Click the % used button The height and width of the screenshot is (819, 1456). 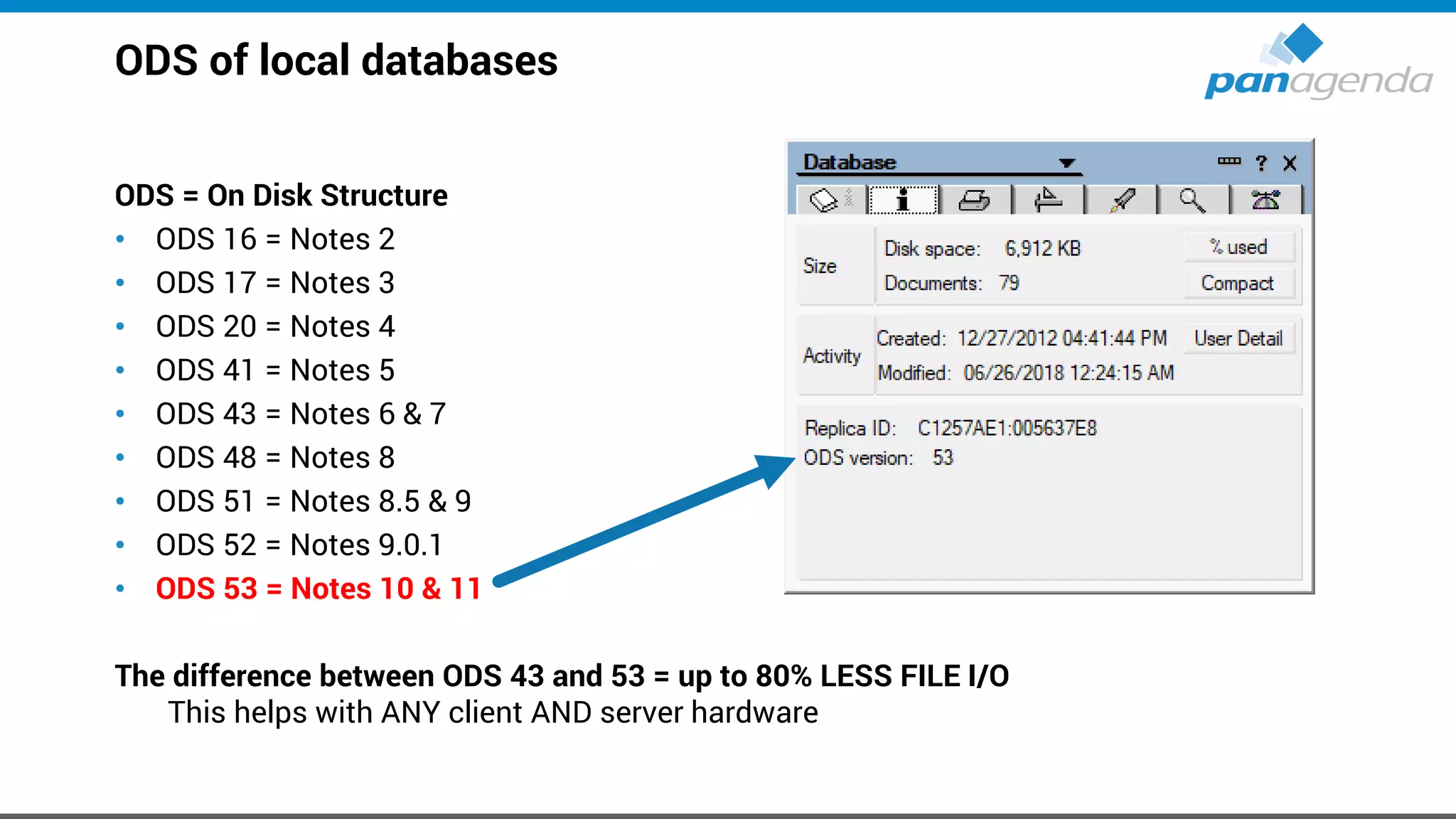coord(1238,247)
